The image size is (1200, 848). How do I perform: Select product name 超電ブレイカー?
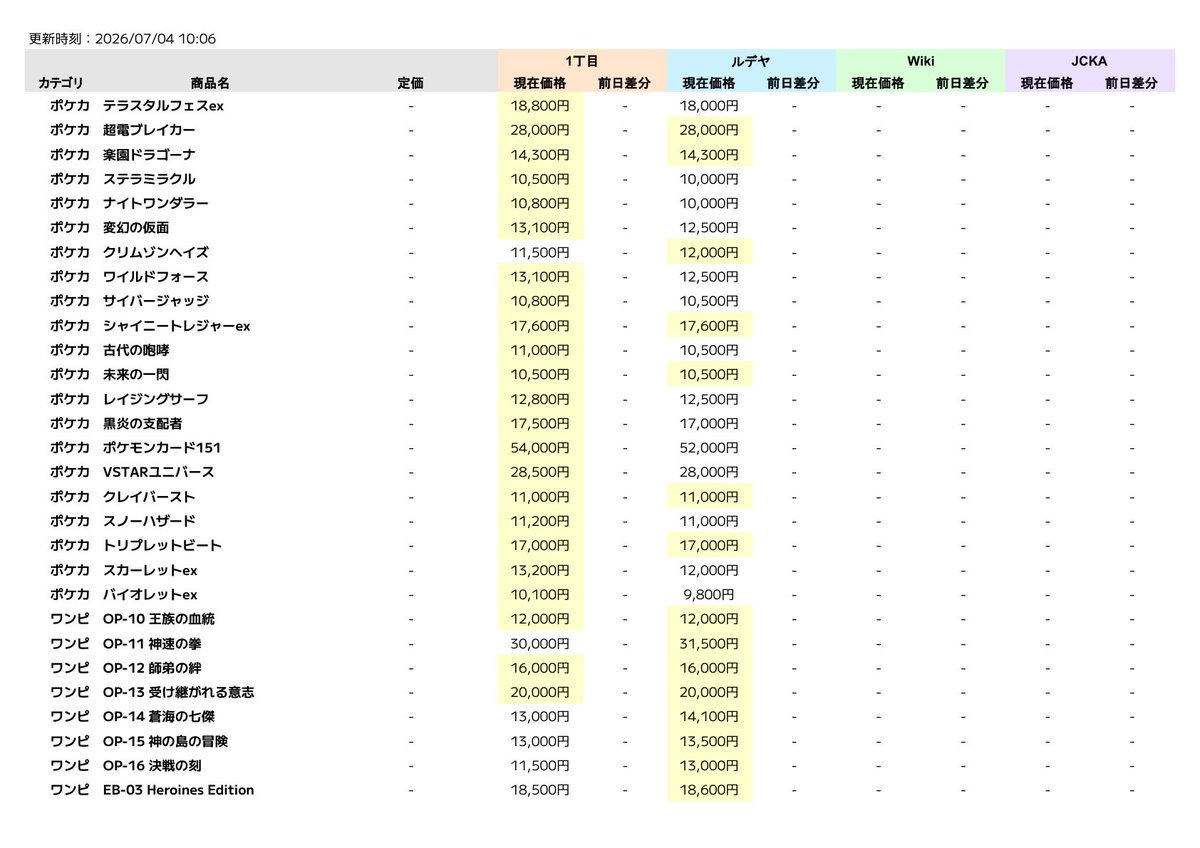(149, 130)
